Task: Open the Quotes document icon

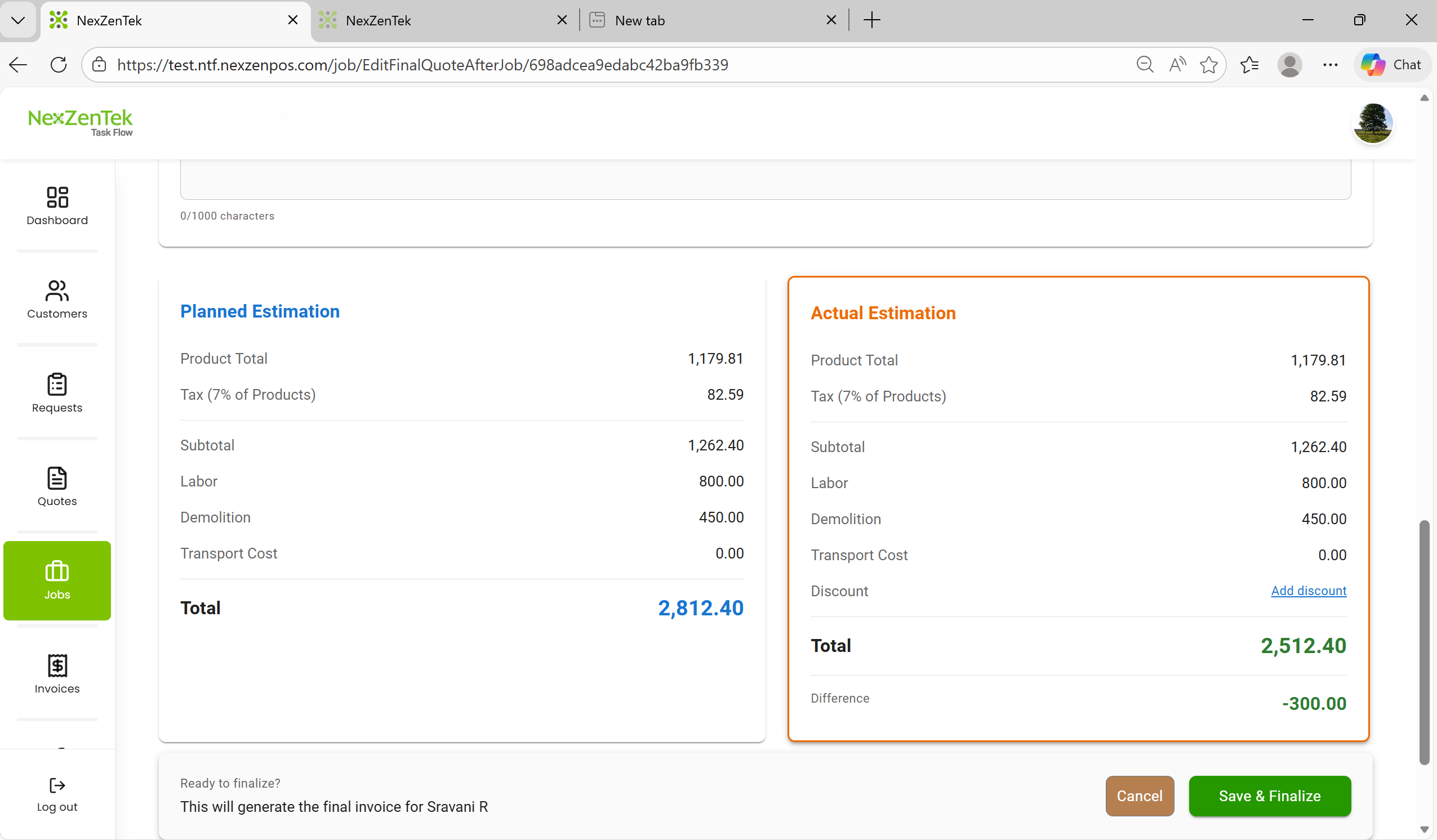Action: (57, 478)
